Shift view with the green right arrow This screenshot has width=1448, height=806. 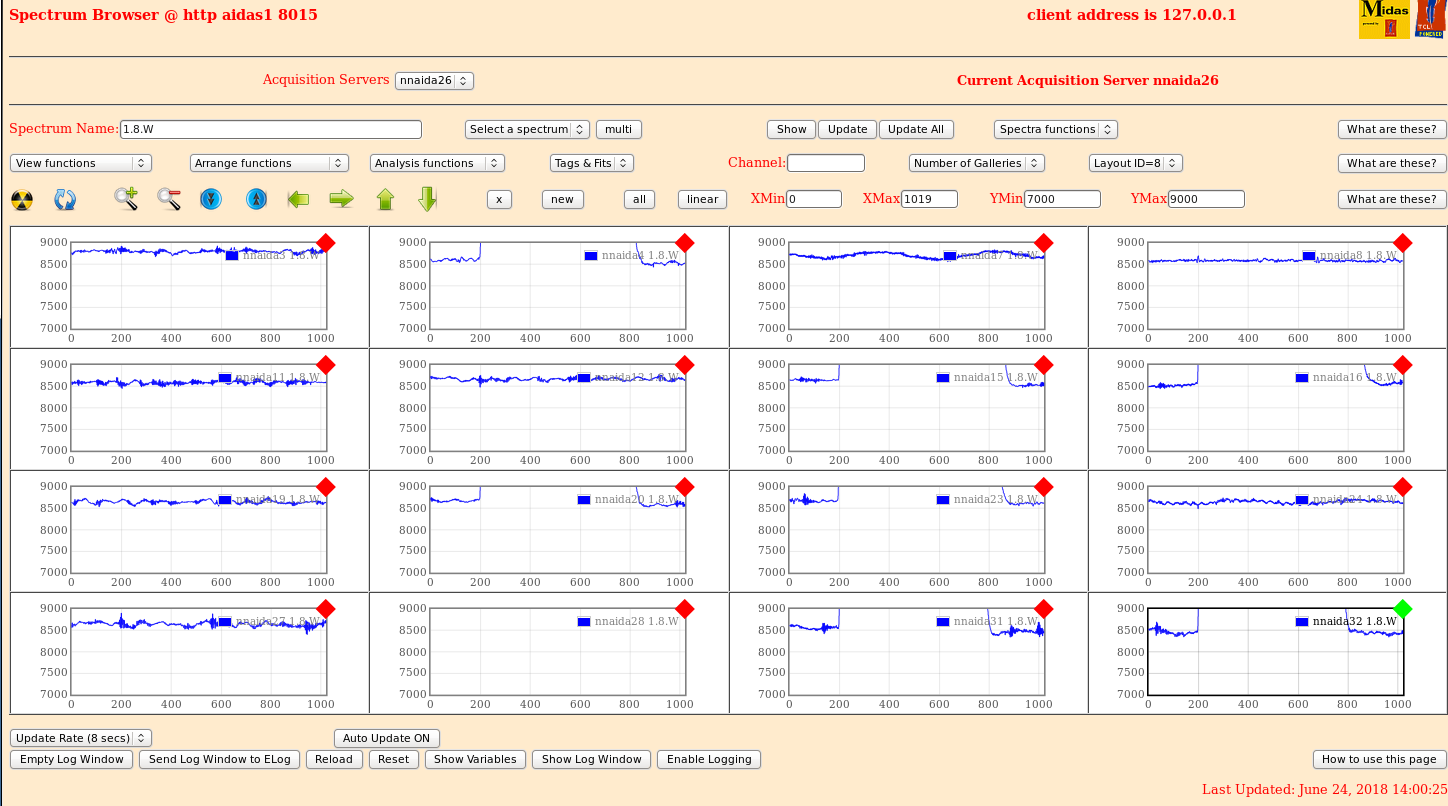pos(342,199)
